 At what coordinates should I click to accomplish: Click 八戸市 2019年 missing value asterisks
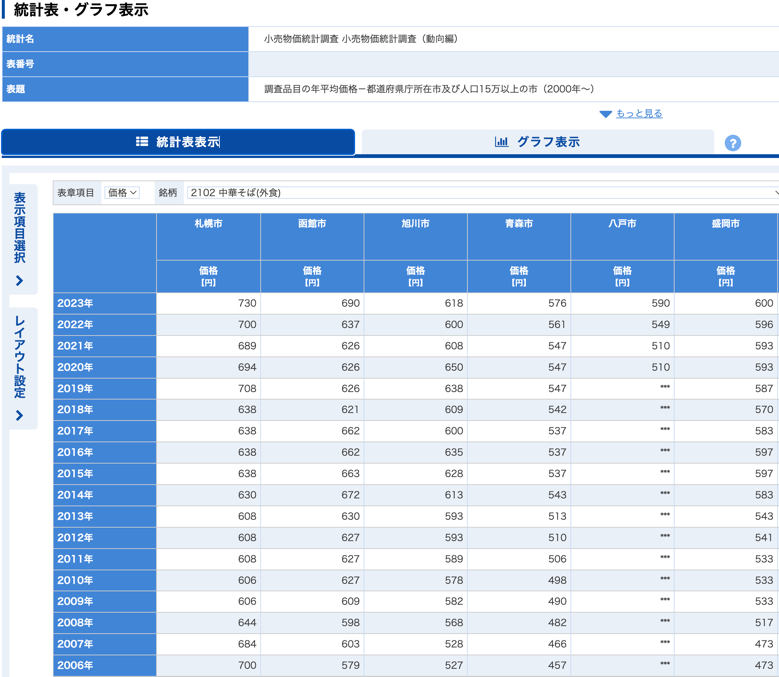tap(665, 386)
